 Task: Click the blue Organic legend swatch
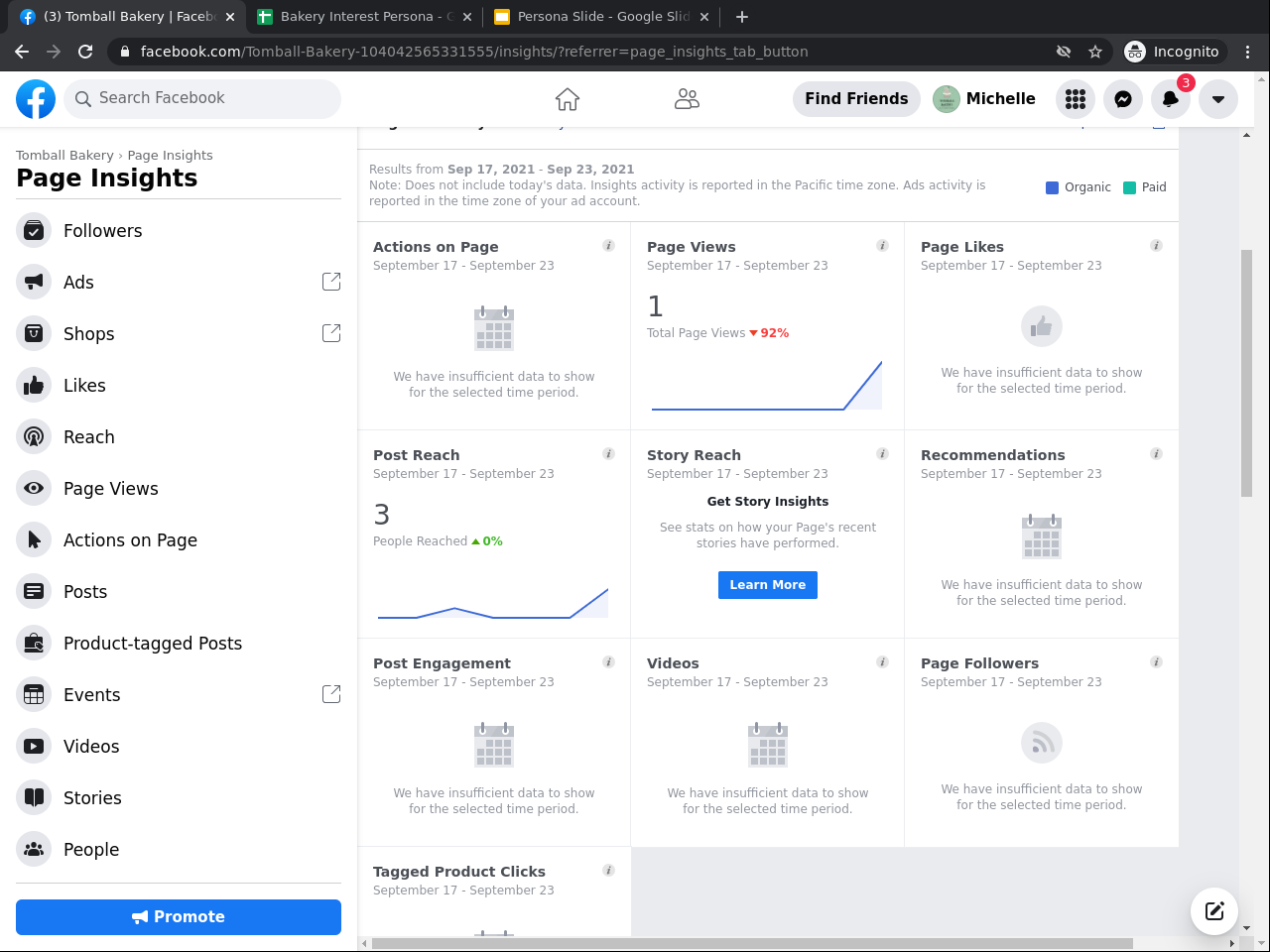click(1053, 187)
